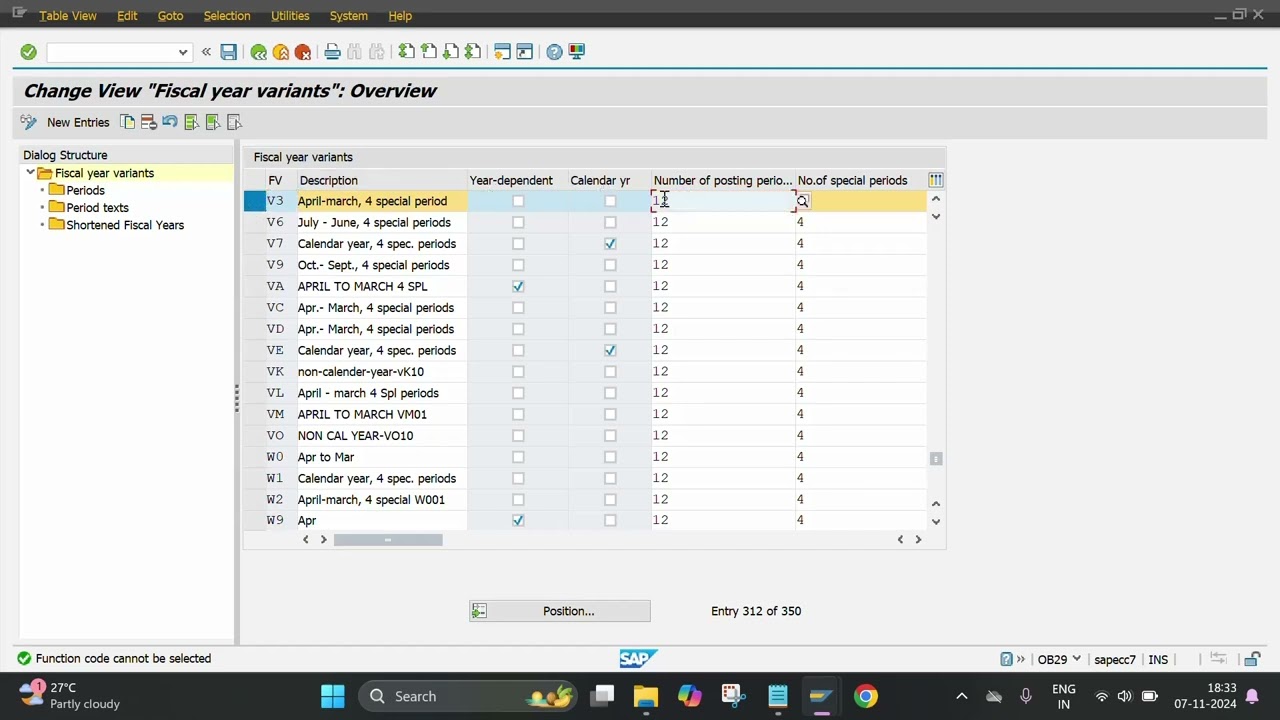Click the Print icon
1280x720 pixels.
click(332, 52)
